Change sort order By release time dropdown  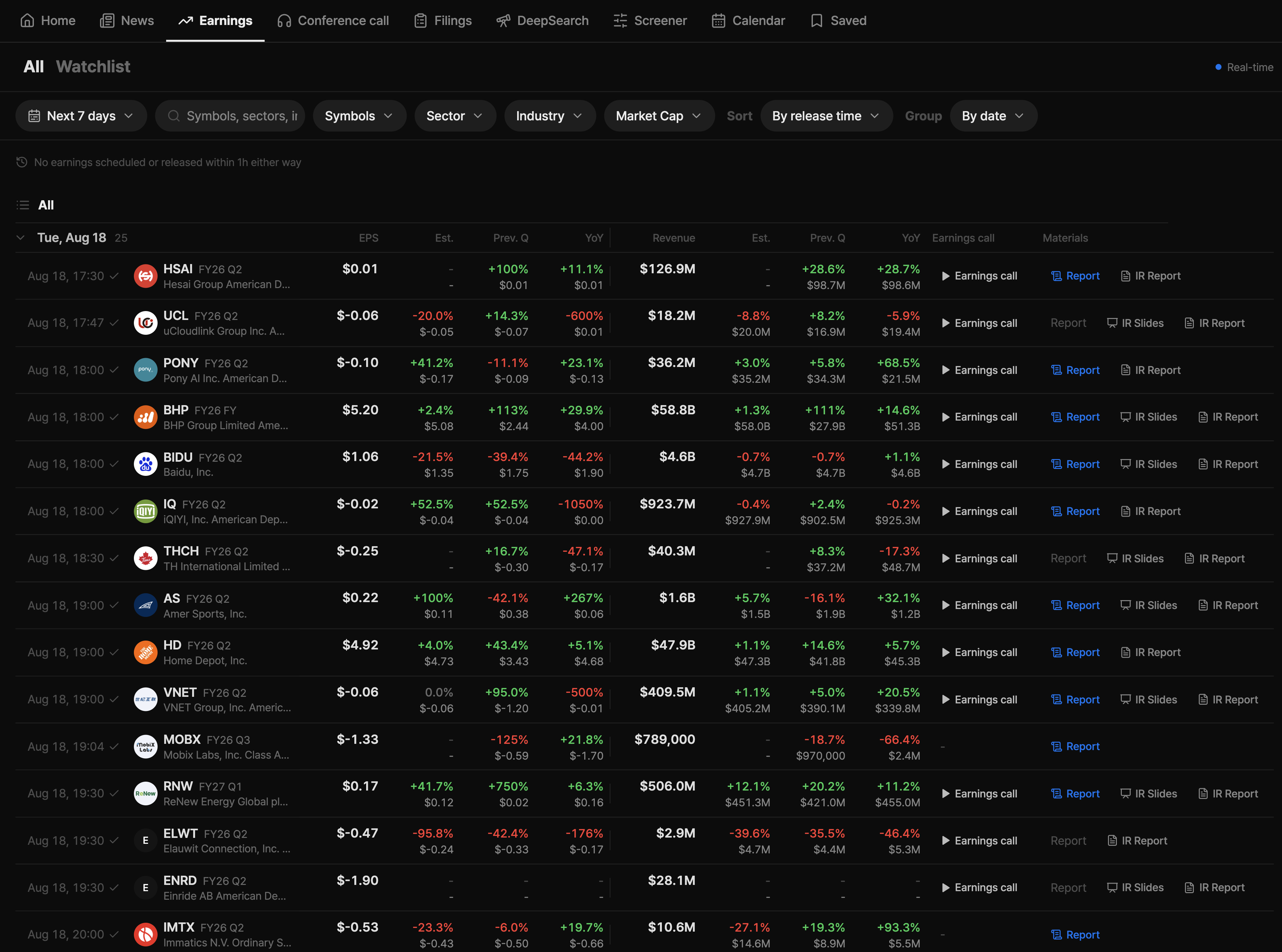click(827, 116)
